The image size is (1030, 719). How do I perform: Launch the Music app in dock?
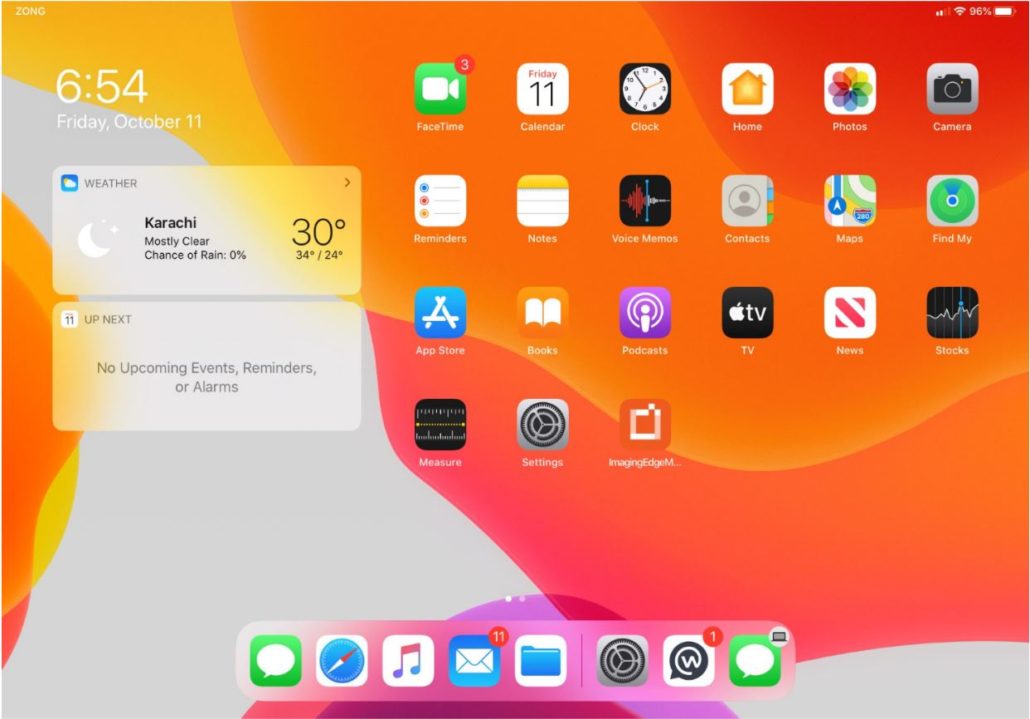pyautogui.click(x=408, y=661)
